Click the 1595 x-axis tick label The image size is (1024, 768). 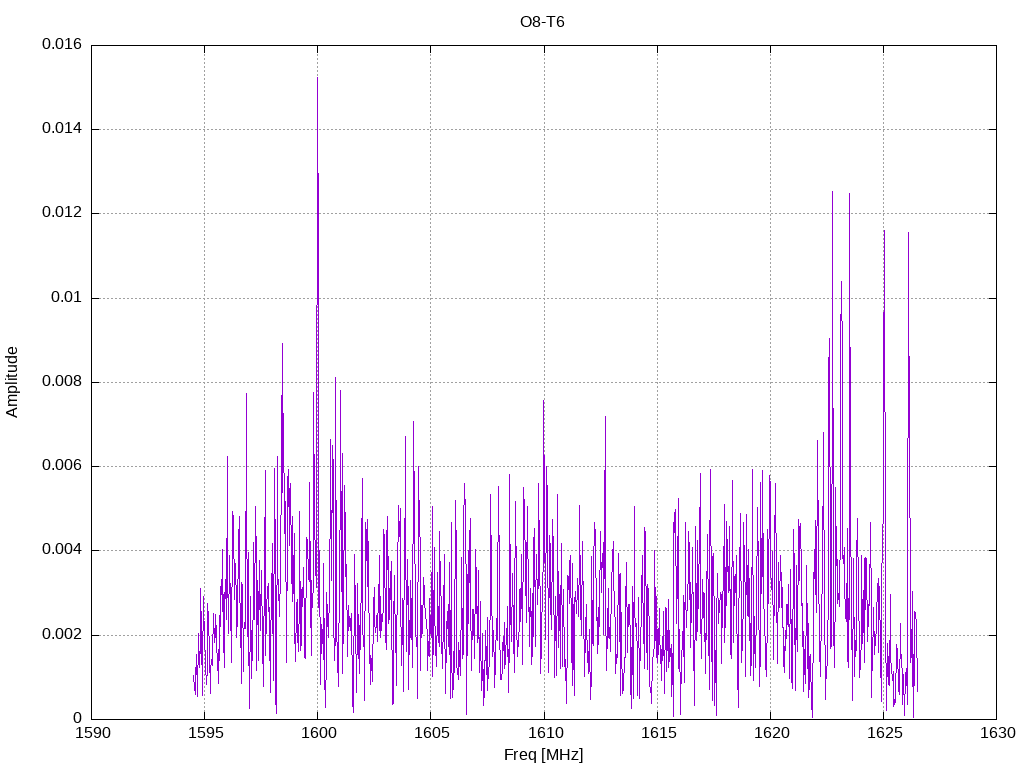pyautogui.click(x=206, y=733)
